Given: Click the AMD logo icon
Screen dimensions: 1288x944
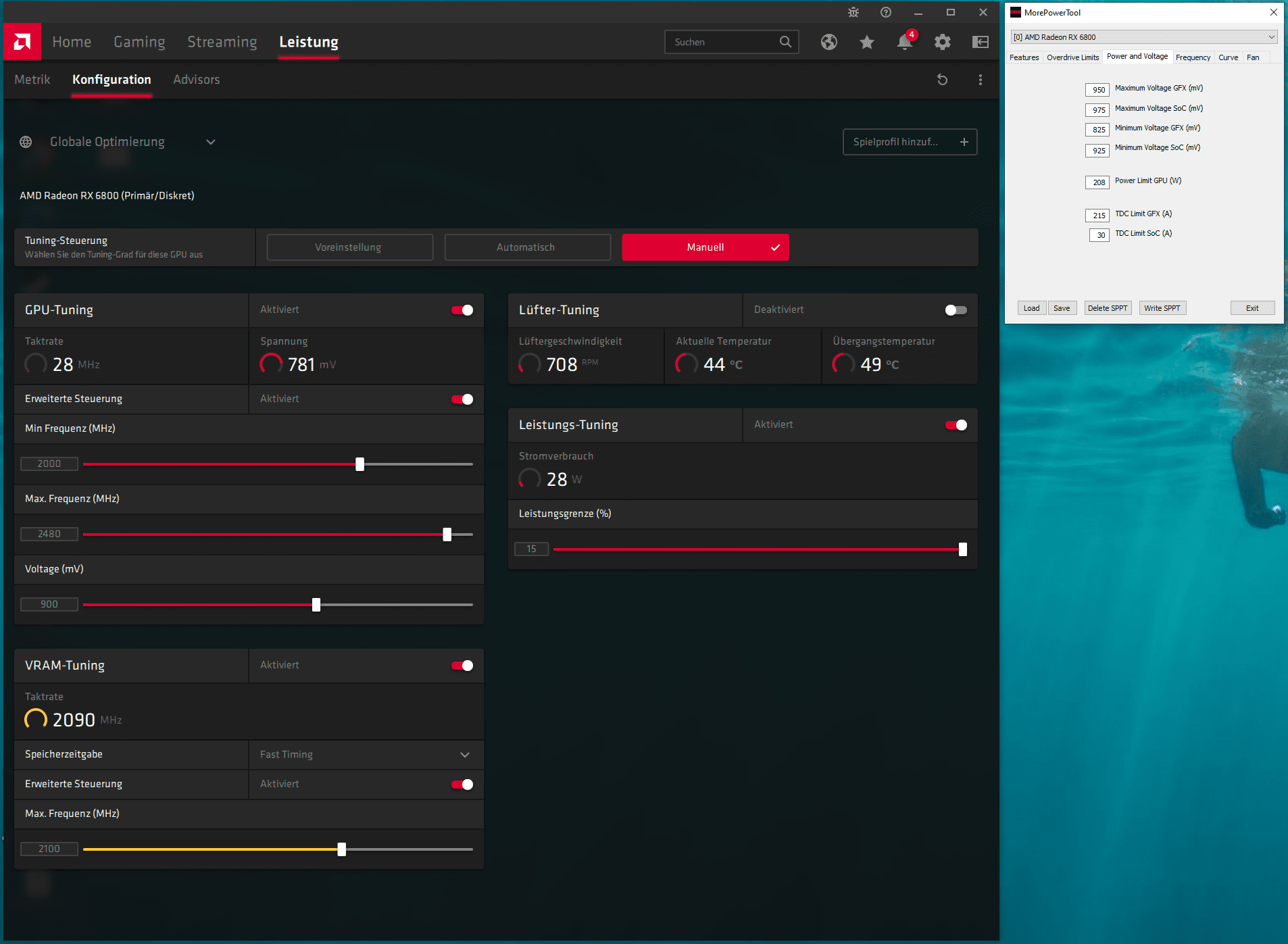Looking at the screenshot, I should pos(22,42).
